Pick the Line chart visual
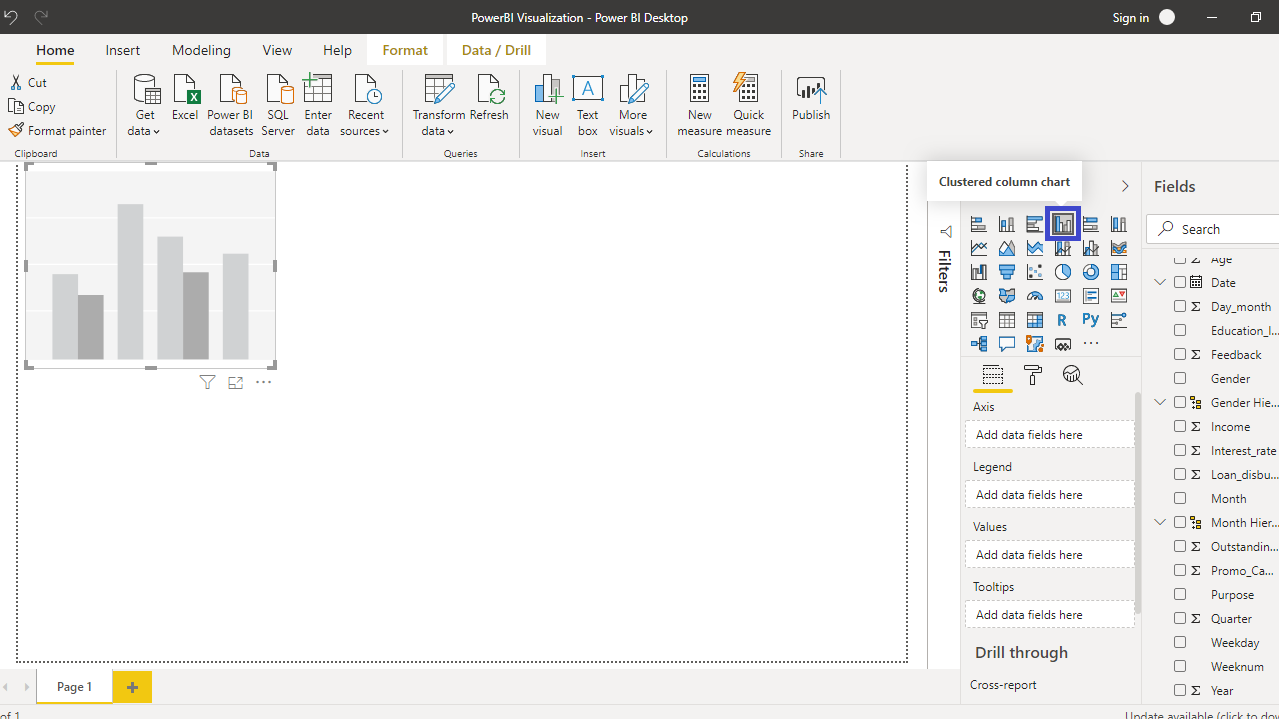The width and height of the screenshot is (1279, 719). [979, 248]
